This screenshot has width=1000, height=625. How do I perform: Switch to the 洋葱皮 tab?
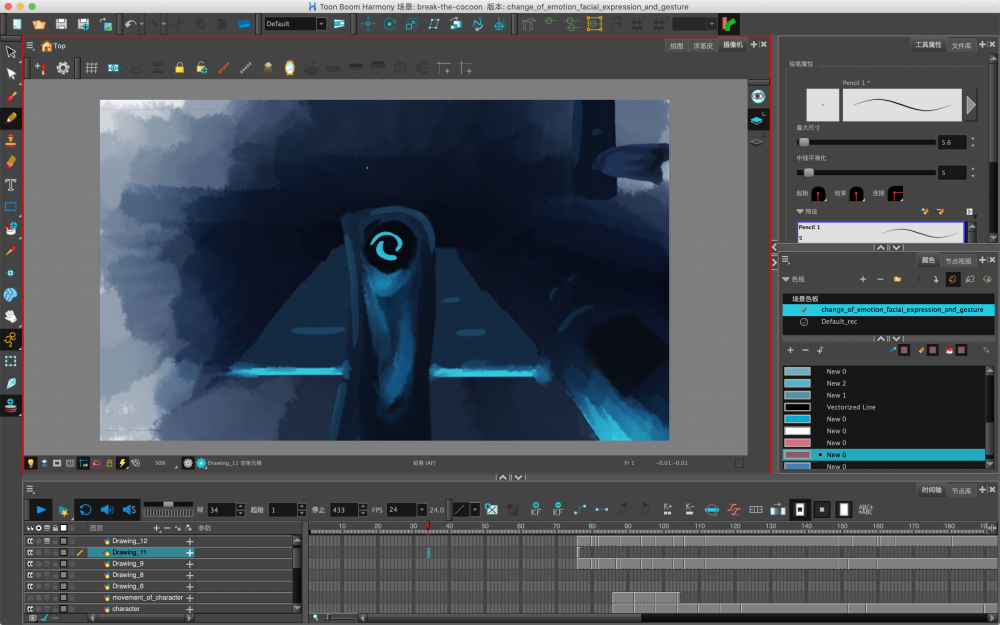[703, 45]
